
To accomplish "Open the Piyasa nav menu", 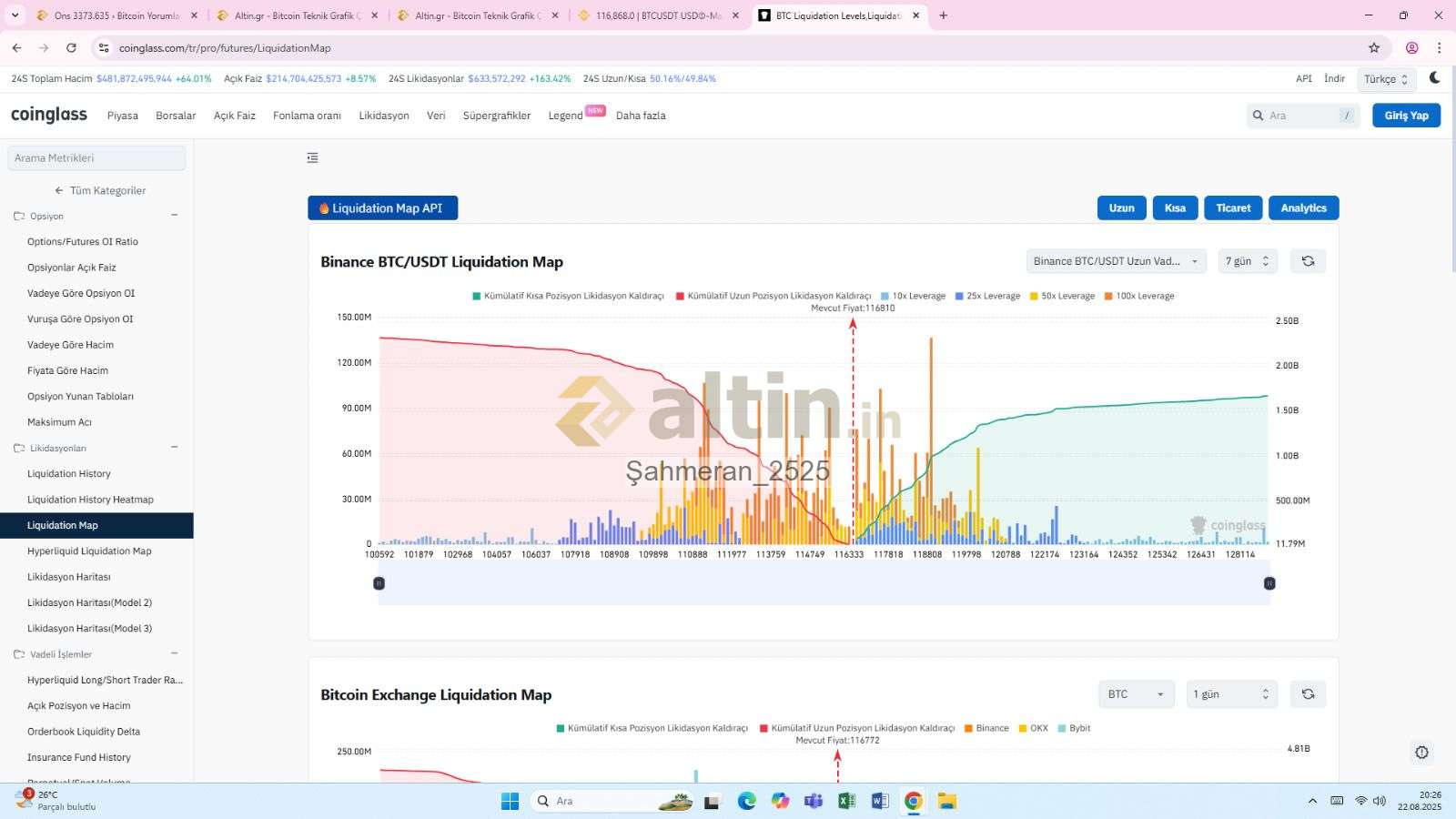I will [x=123, y=116].
